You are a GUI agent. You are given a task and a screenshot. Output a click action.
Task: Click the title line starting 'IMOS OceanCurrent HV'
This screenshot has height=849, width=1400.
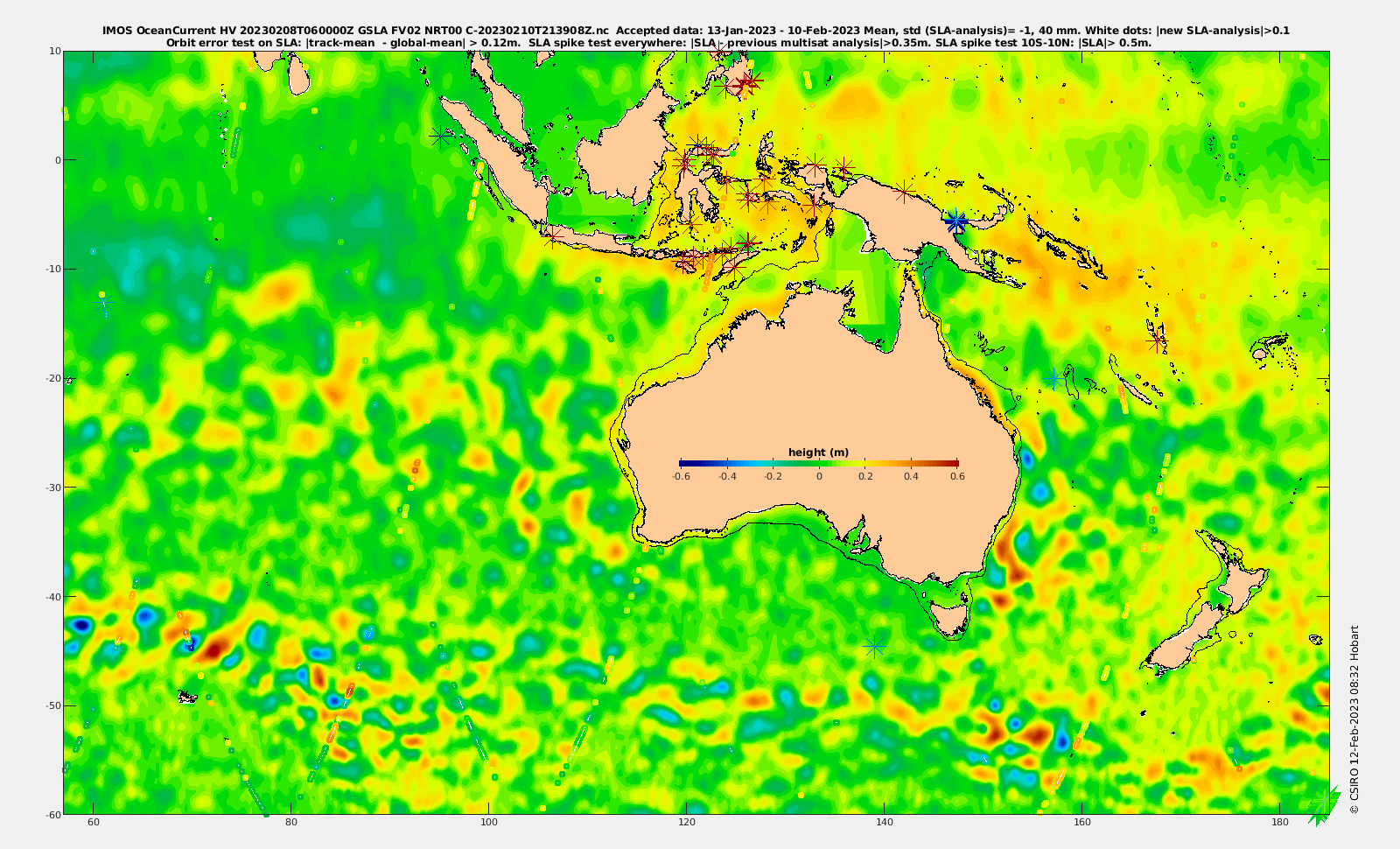(x=696, y=31)
